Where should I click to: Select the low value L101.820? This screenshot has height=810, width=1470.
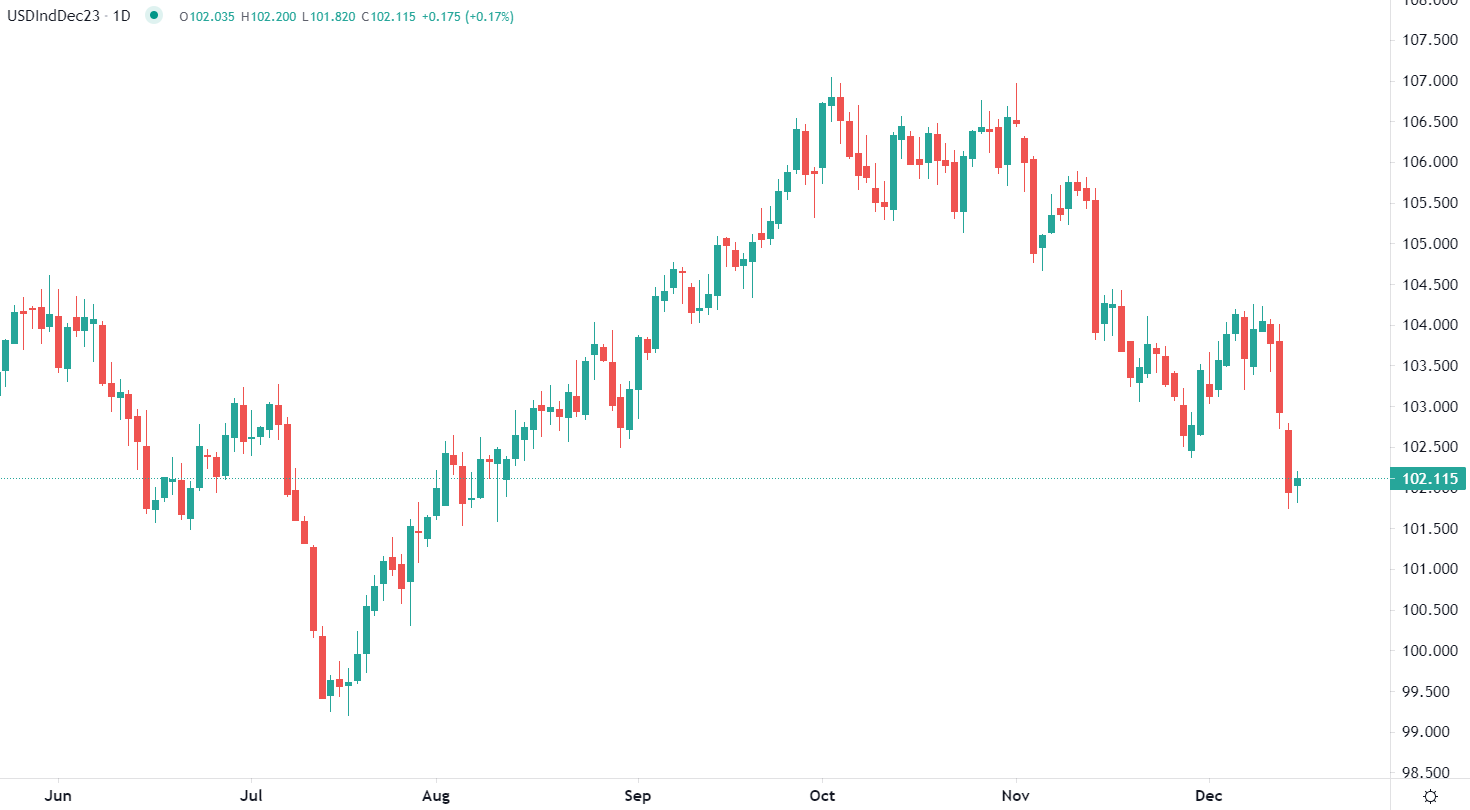point(329,17)
